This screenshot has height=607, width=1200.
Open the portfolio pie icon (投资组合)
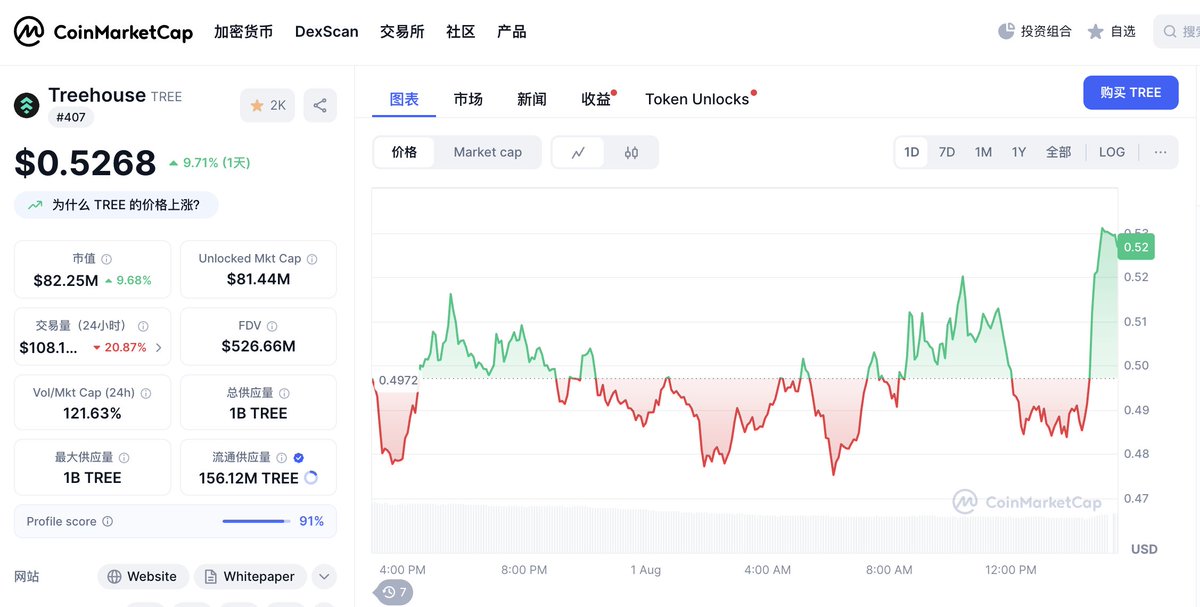point(1006,31)
